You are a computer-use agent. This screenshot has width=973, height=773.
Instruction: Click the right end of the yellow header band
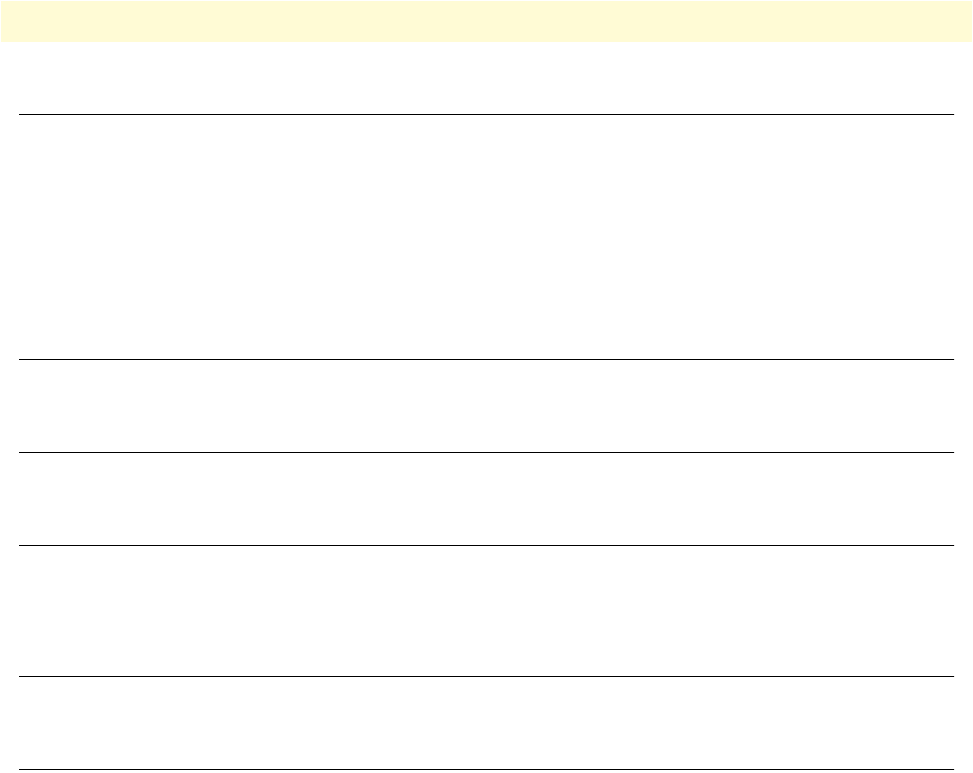964,20
